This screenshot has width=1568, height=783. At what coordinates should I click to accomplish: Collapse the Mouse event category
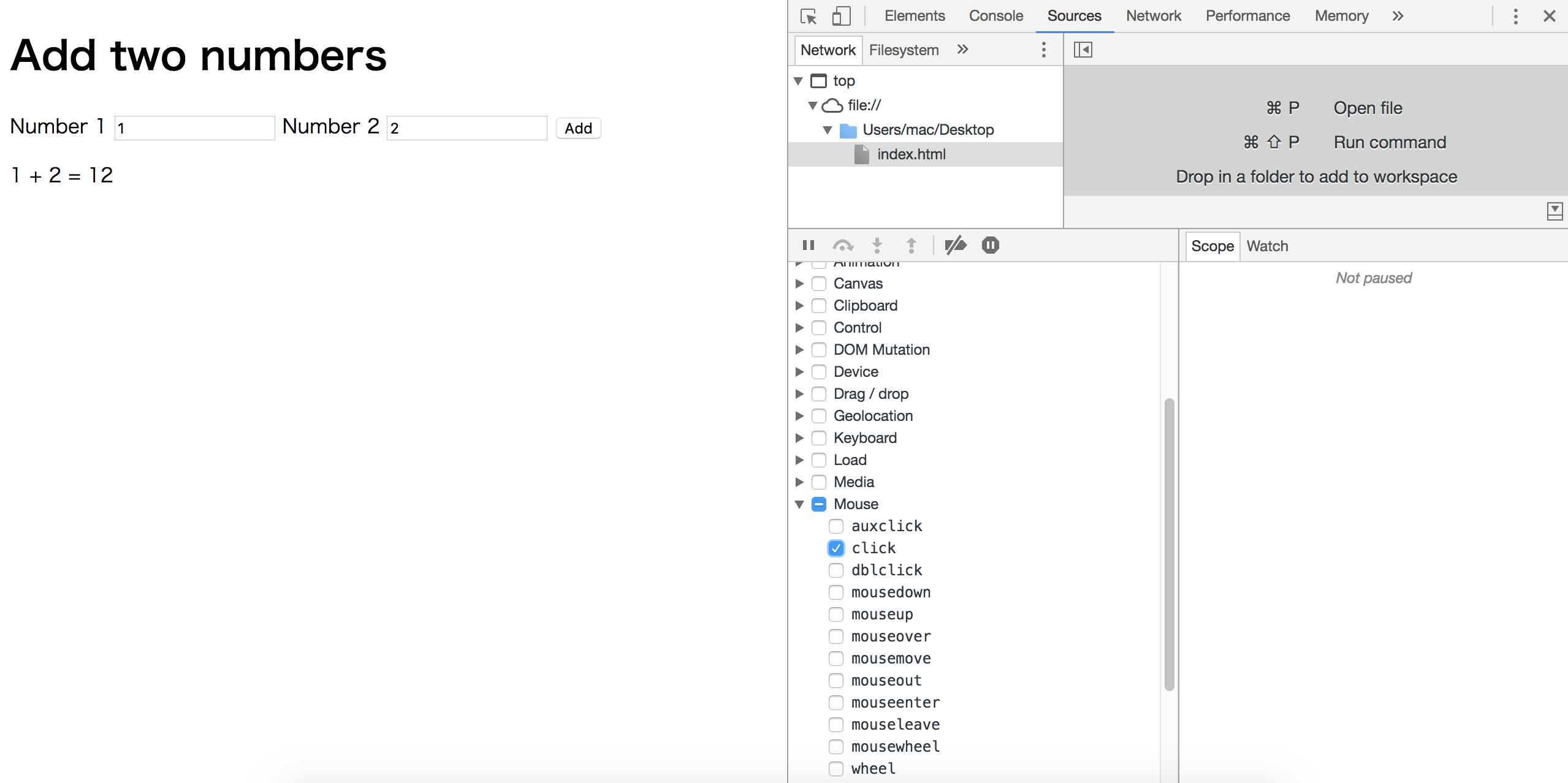(x=799, y=504)
